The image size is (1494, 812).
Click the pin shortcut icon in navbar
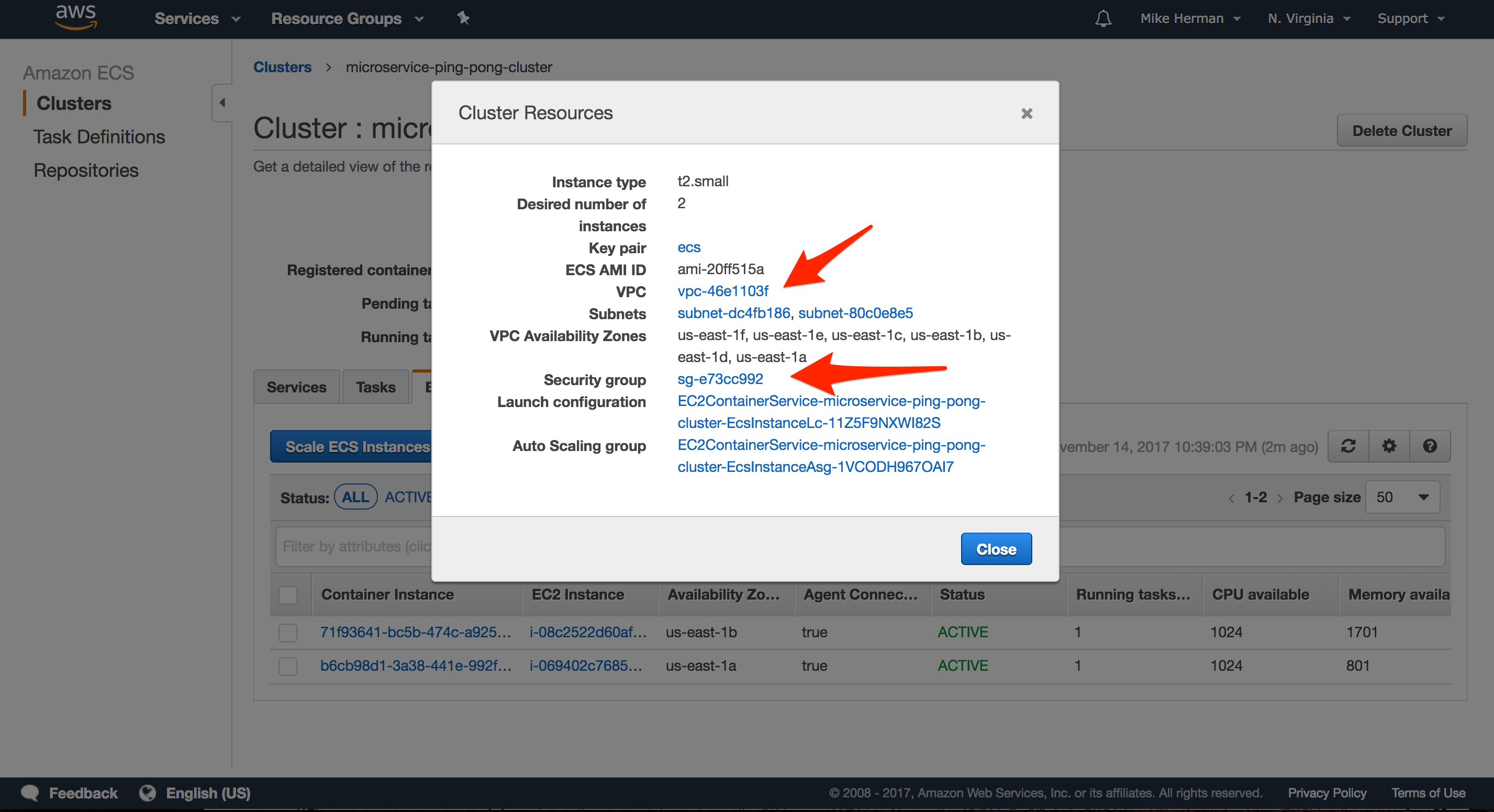463,18
